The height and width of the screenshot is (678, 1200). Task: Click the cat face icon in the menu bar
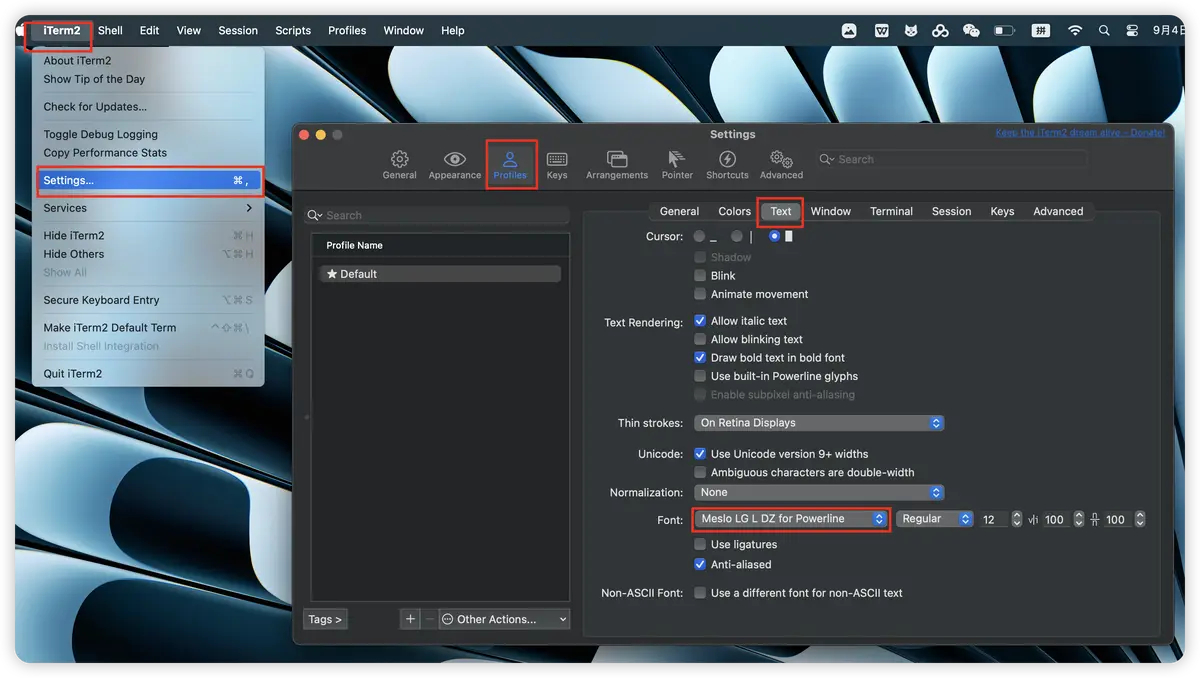point(911,31)
